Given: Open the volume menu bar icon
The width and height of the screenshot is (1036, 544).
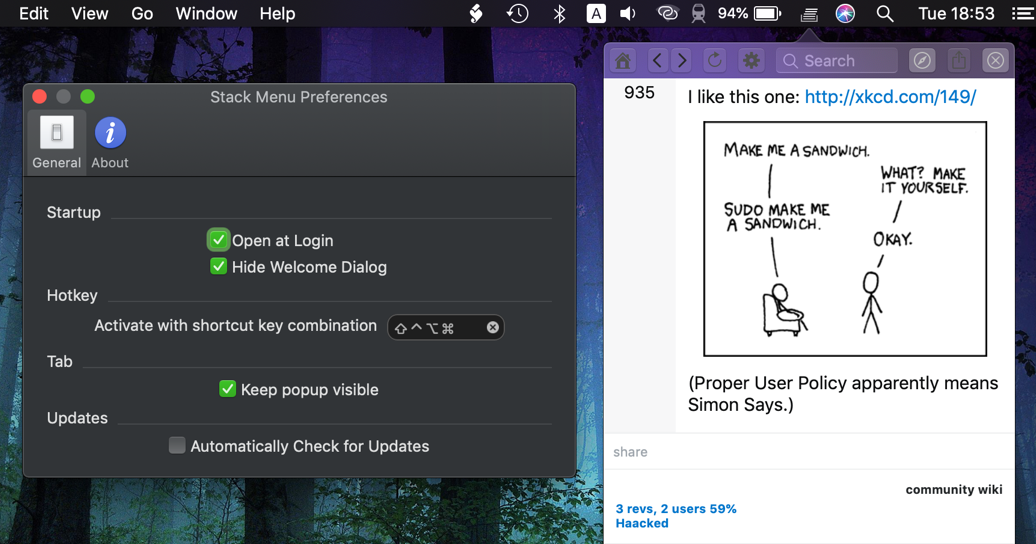Looking at the screenshot, I should pos(628,13).
